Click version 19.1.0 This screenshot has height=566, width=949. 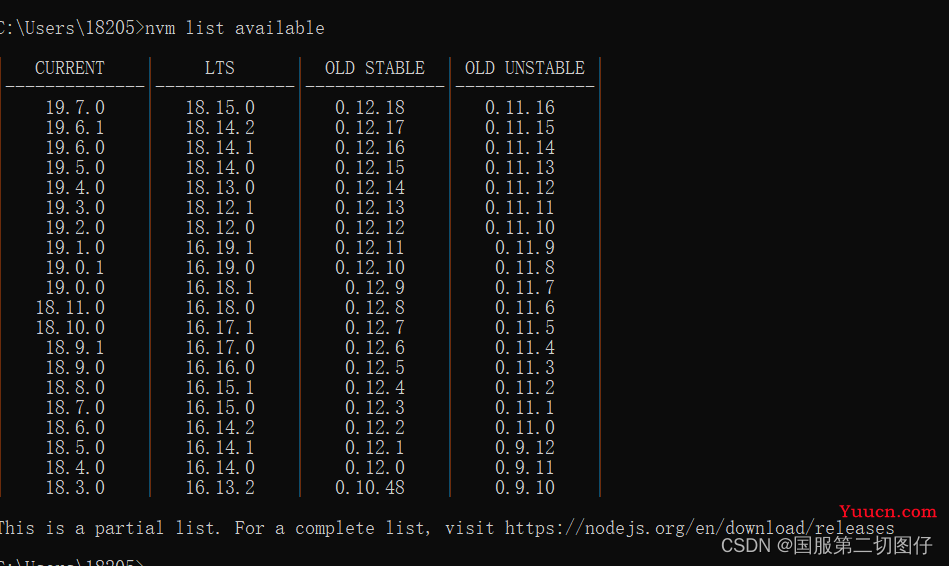tap(75, 248)
